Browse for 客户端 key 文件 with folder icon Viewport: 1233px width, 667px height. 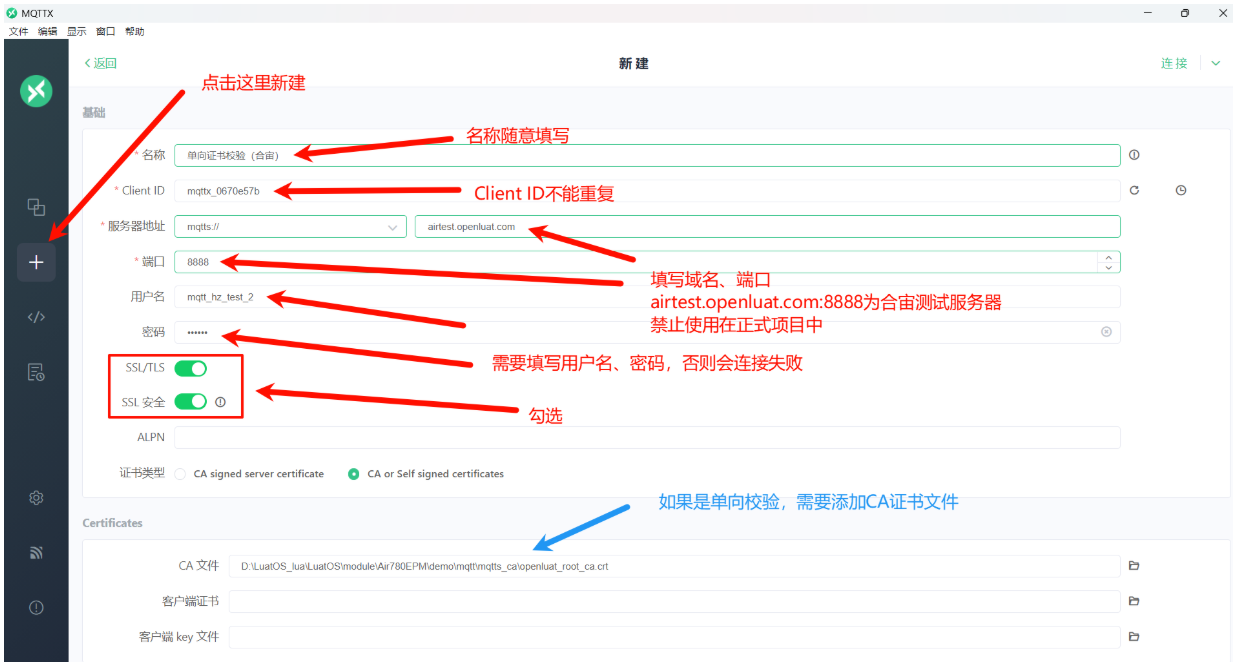coord(1134,636)
